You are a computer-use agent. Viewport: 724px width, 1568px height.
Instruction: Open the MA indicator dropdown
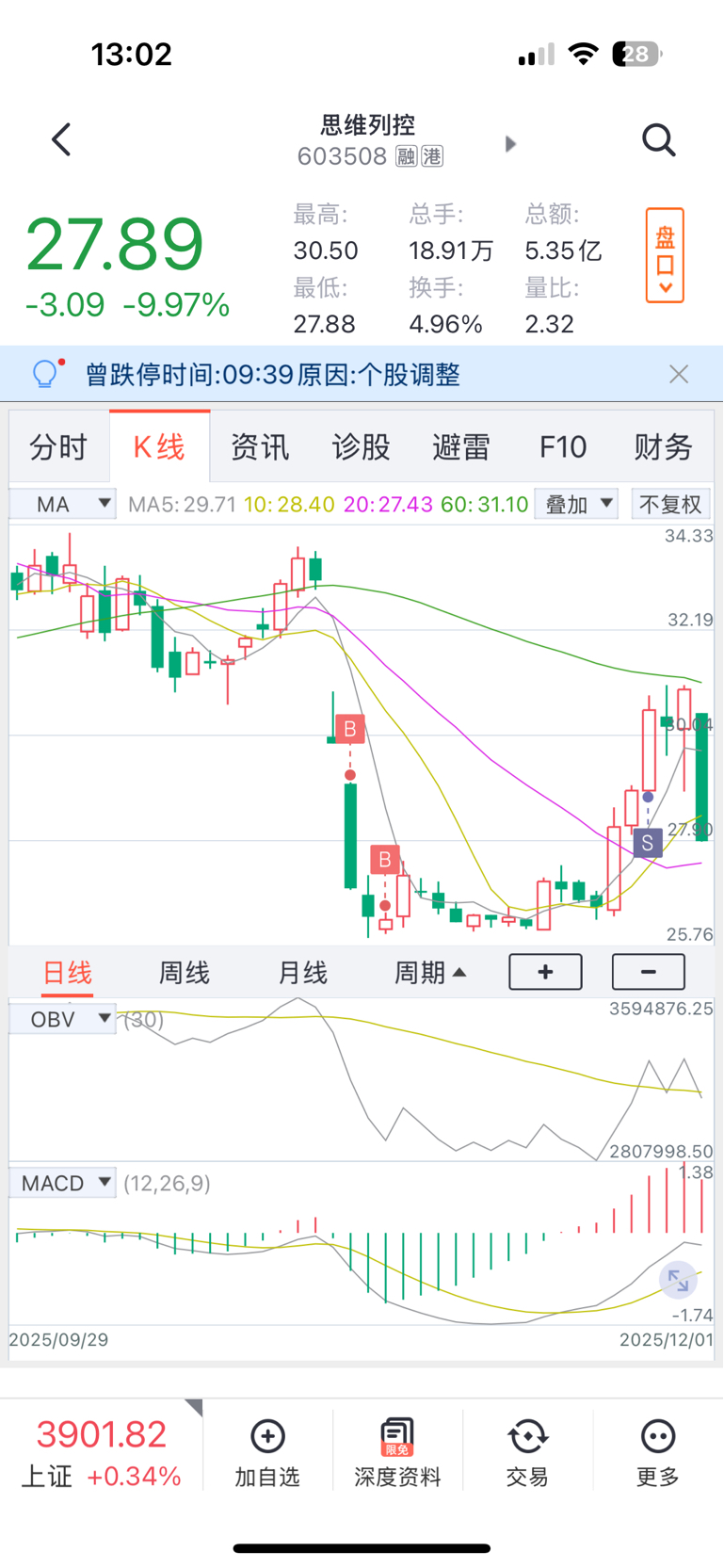click(62, 504)
